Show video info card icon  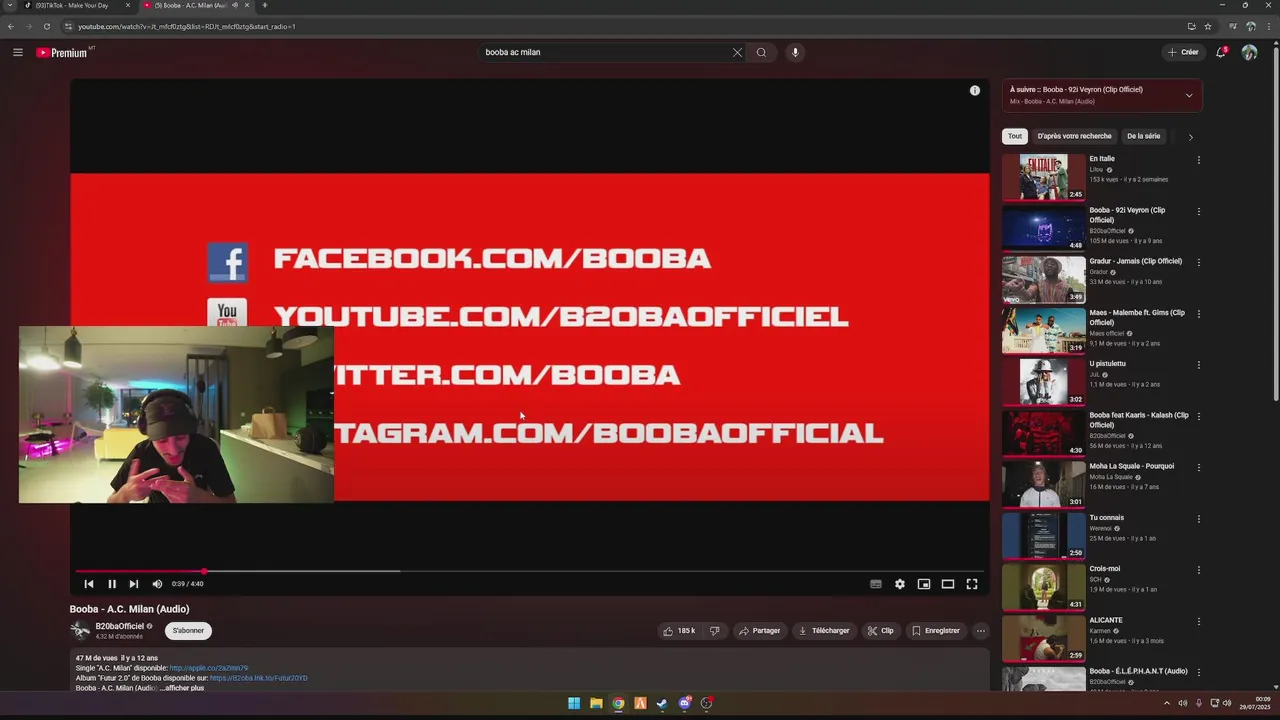pos(974,90)
